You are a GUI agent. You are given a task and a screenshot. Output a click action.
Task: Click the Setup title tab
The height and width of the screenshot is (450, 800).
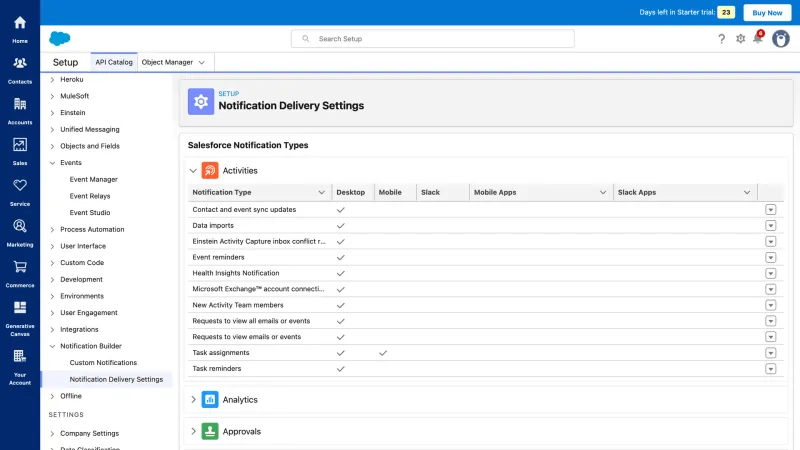click(65, 62)
